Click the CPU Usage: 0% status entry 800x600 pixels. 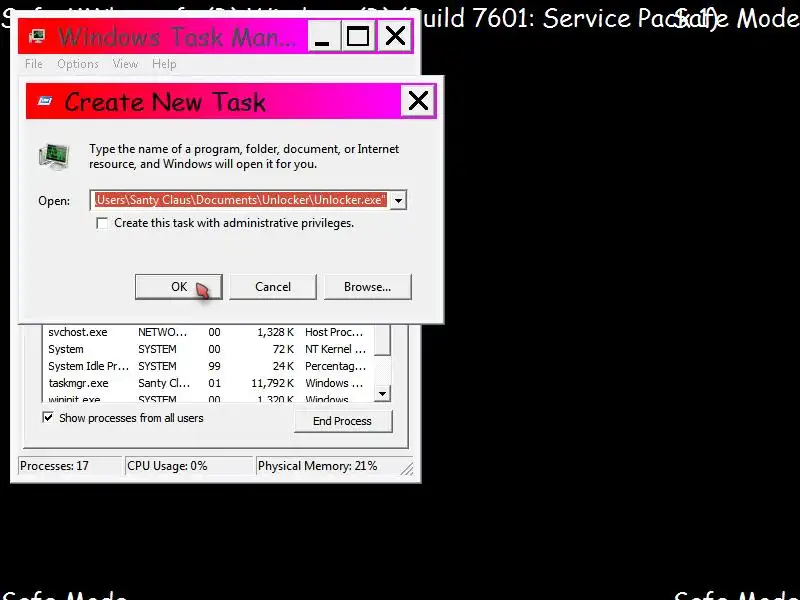(x=189, y=466)
